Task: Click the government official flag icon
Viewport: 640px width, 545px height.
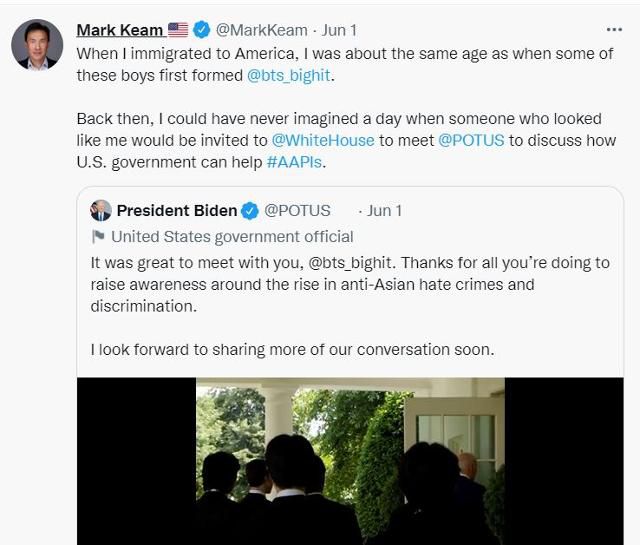Action: (x=99, y=237)
